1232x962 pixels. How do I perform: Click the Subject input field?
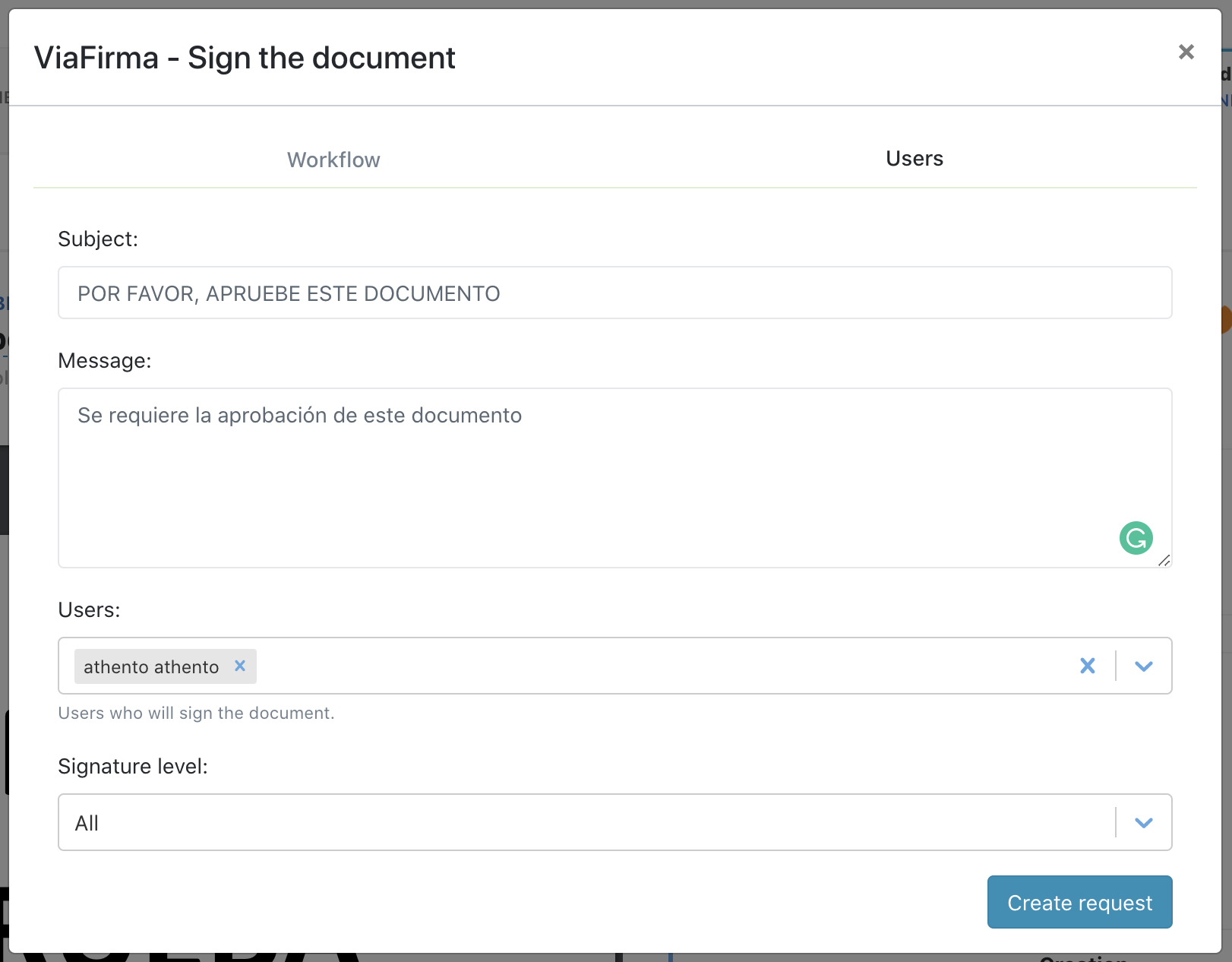tap(615, 293)
